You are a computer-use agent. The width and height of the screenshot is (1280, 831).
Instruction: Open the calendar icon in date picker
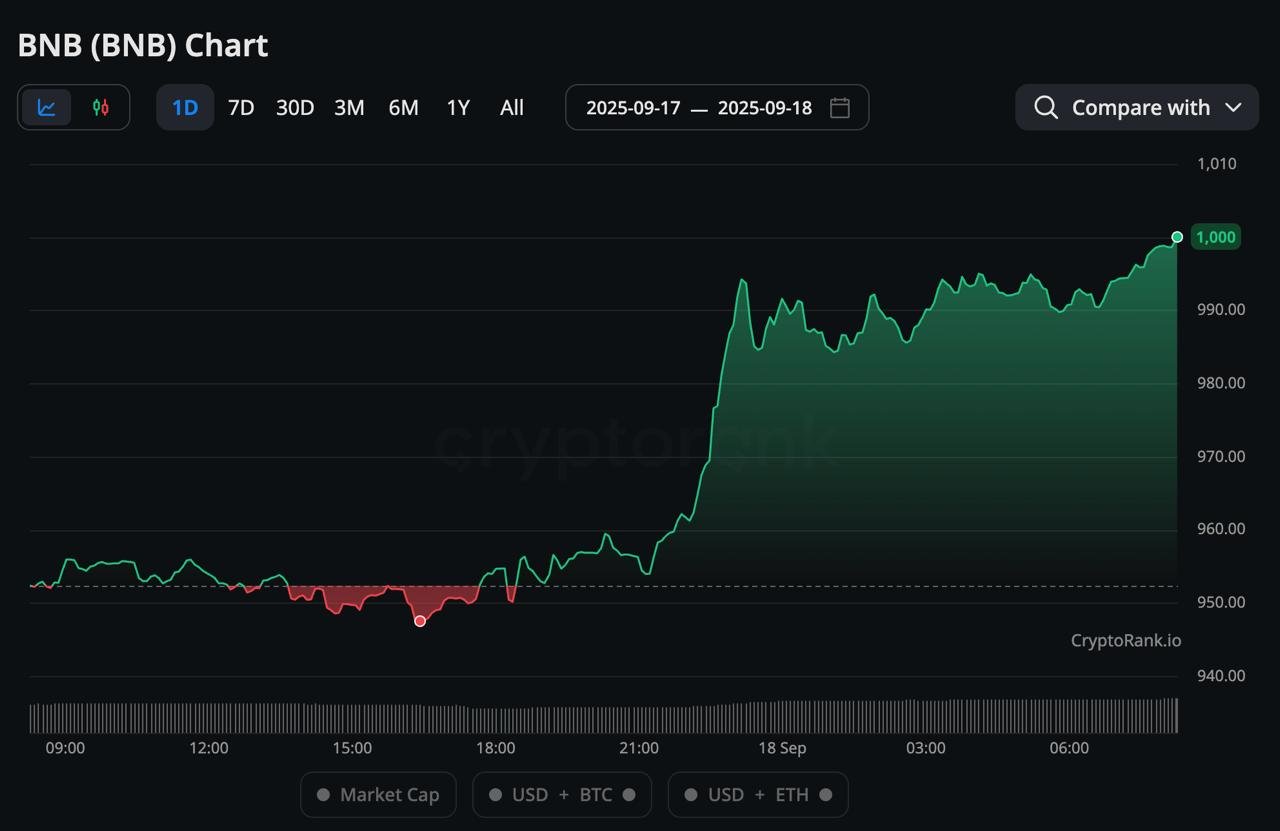838,107
